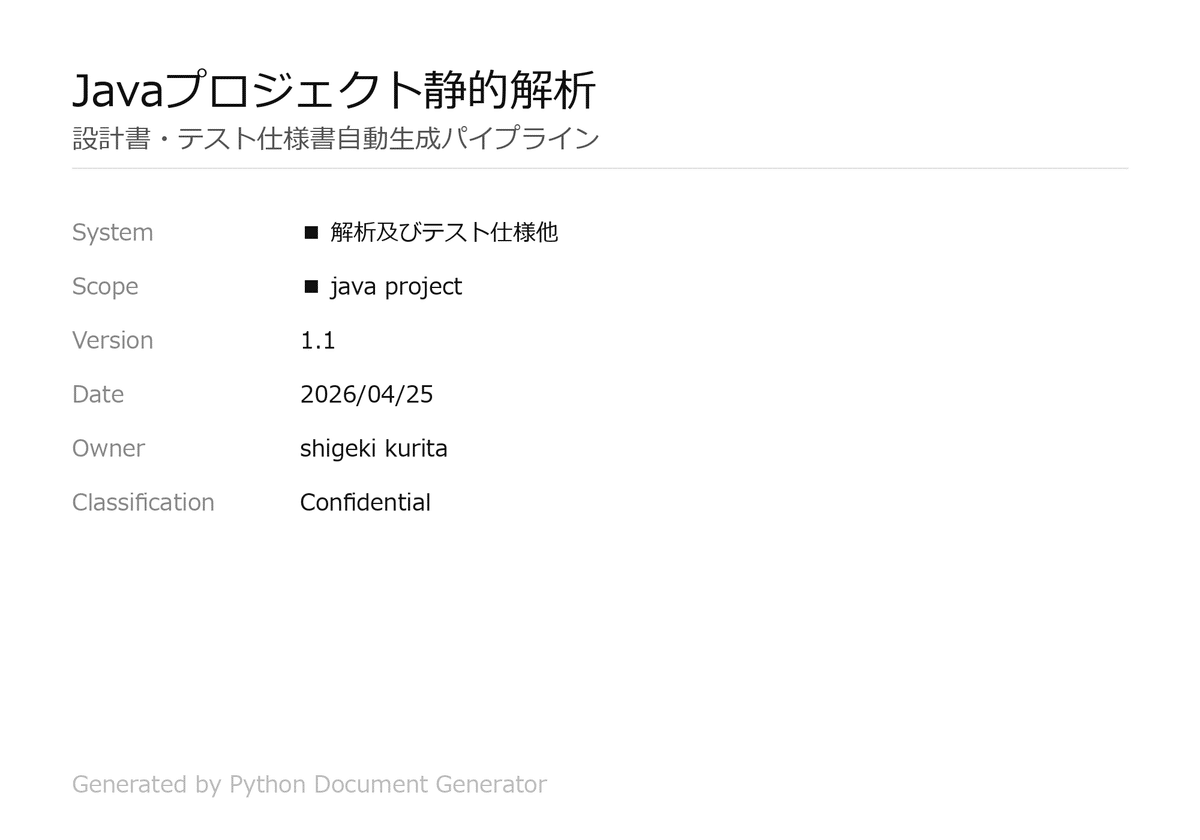
Task: Click the version number "1.1"
Action: coord(317,341)
